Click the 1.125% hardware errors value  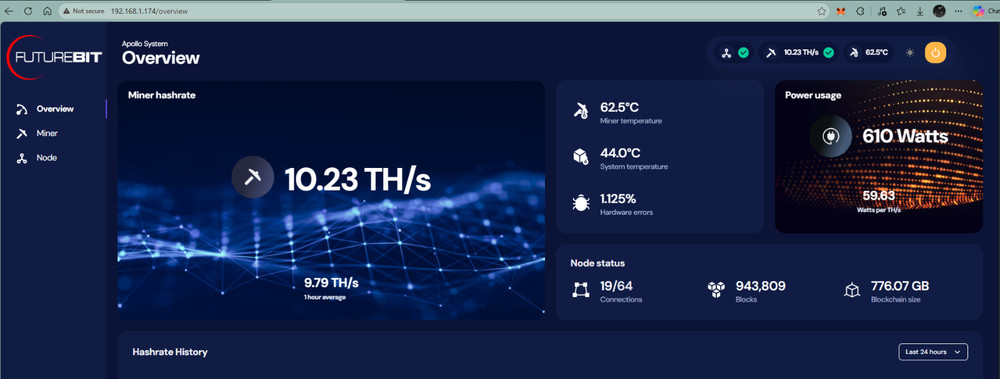[618, 199]
